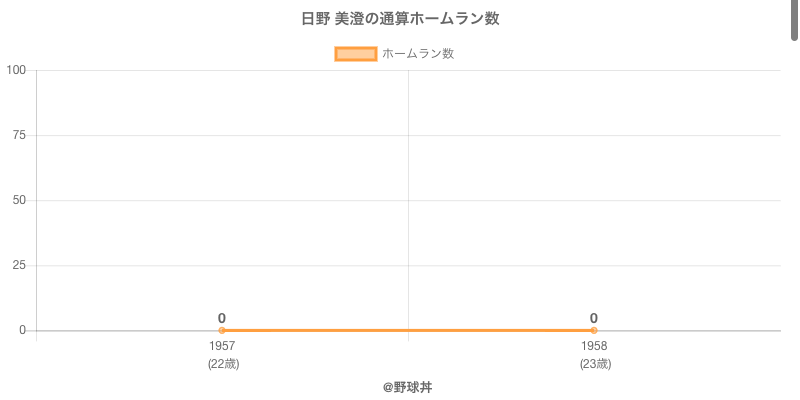Click the center vertical gridline
The height and width of the screenshot is (400, 800).
tap(408, 200)
